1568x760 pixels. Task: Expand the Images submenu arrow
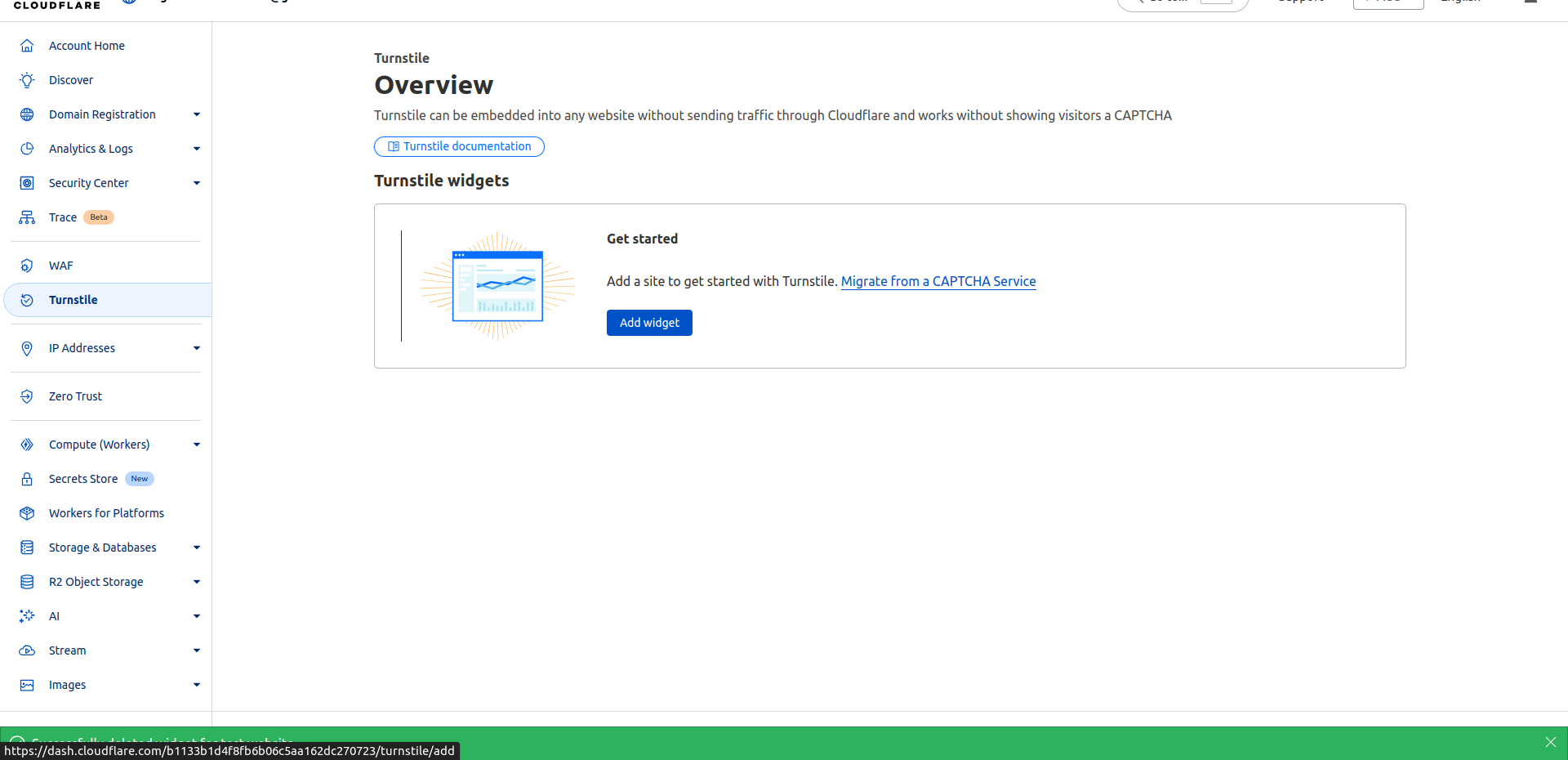(197, 685)
